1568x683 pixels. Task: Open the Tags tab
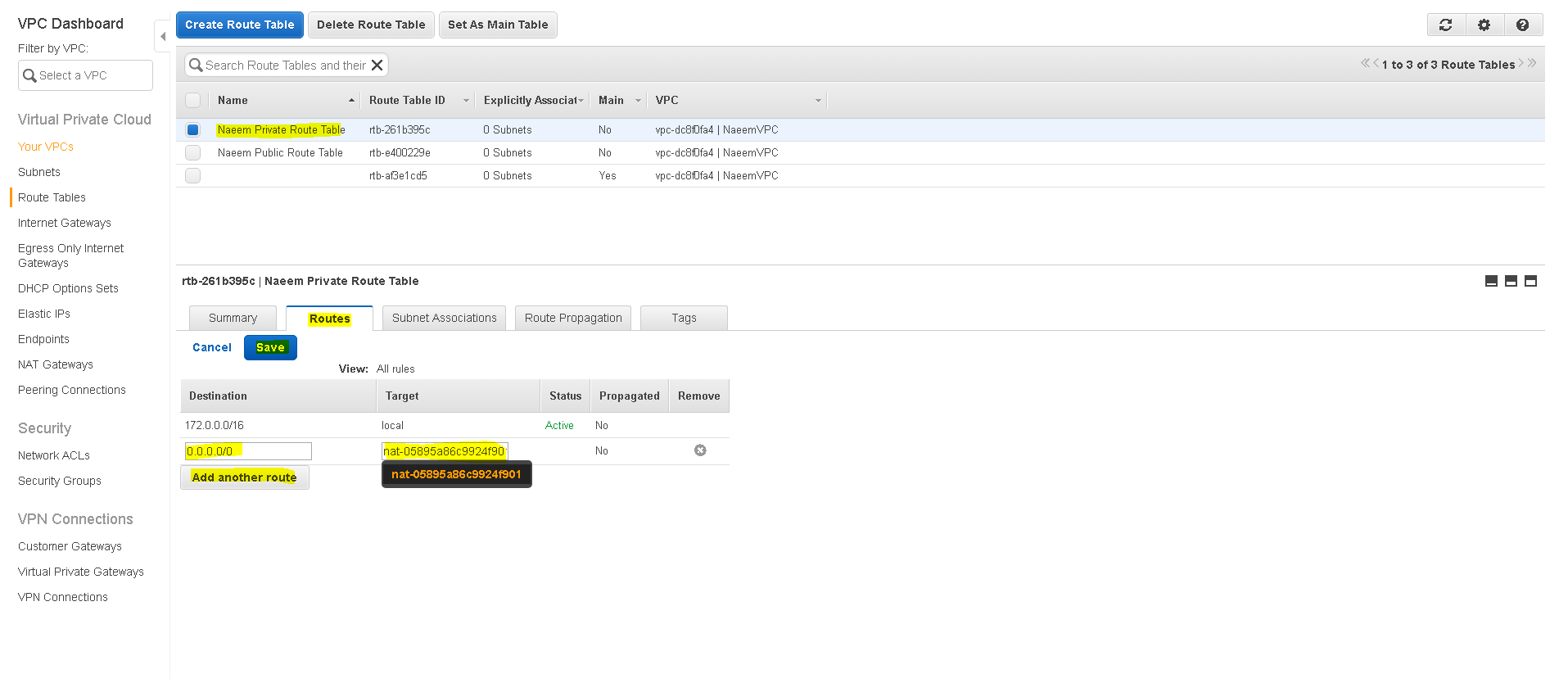(x=684, y=318)
